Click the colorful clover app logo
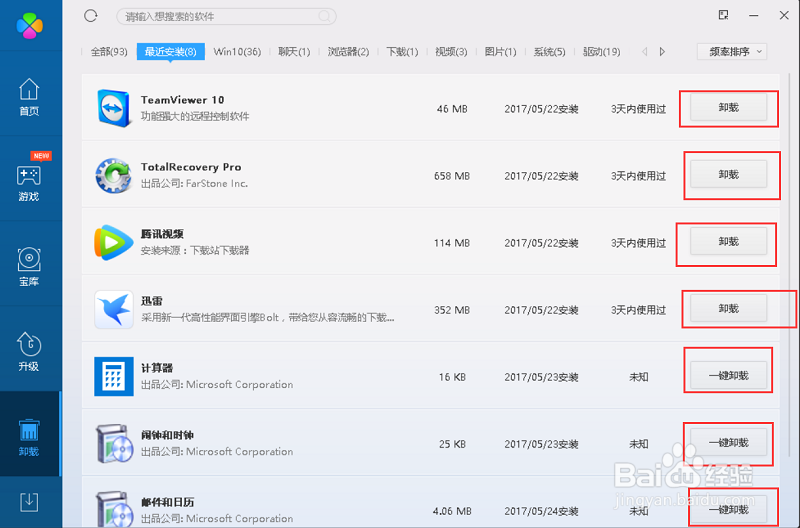The width and height of the screenshot is (800, 528). tap(30, 26)
